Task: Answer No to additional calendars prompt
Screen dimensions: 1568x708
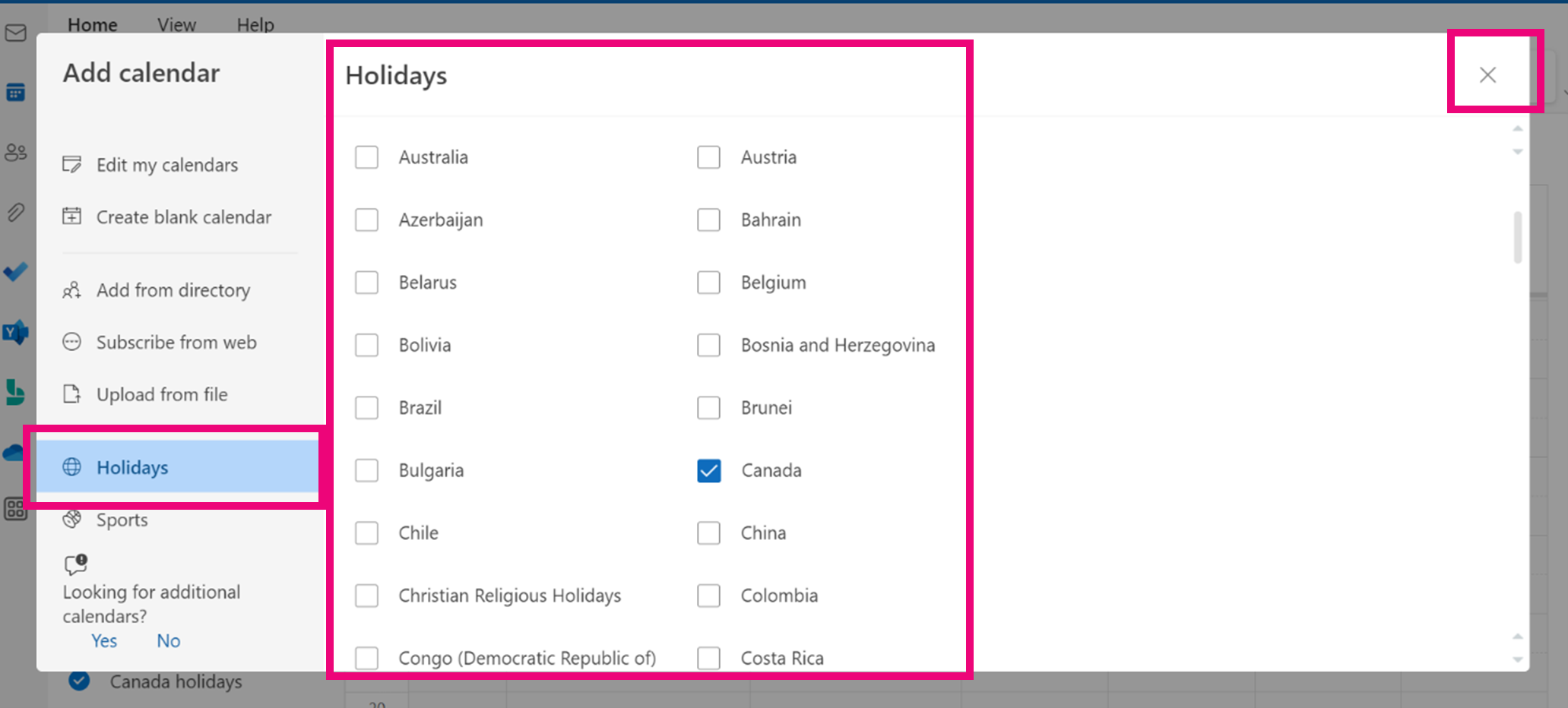Action: 168,641
